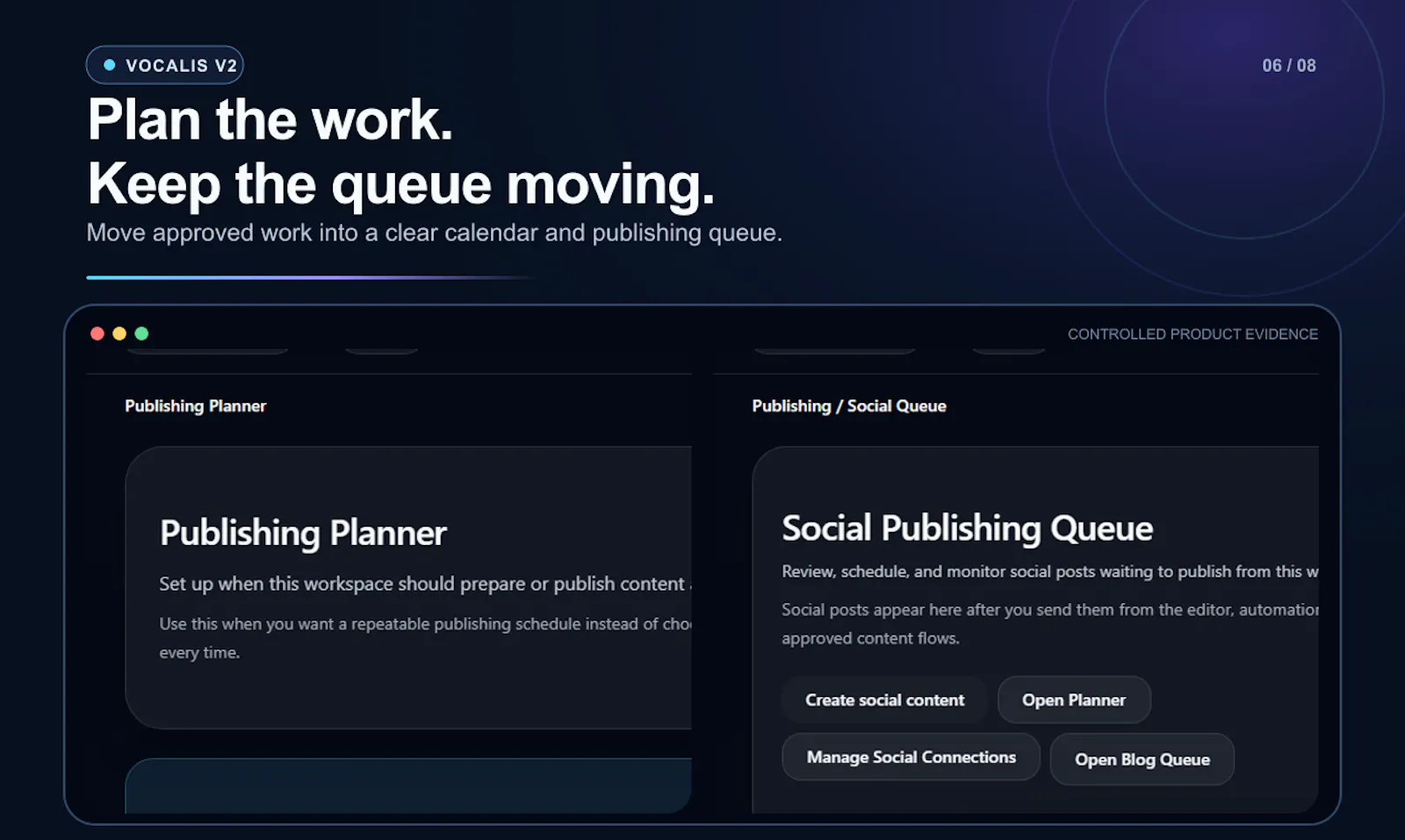Click the 'Plan the work.' headline
1405x840 pixels.
click(x=270, y=119)
